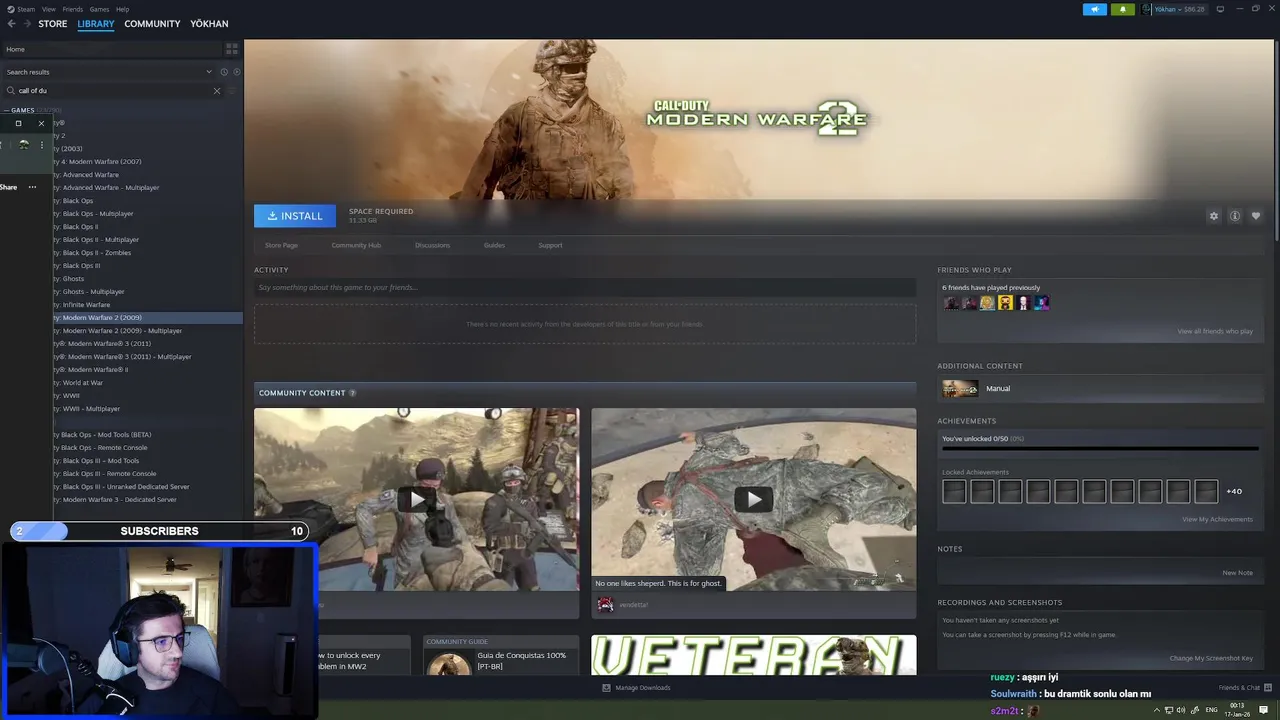Open the Manual additional content
This screenshot has width=1280, height=720.
1101,388
